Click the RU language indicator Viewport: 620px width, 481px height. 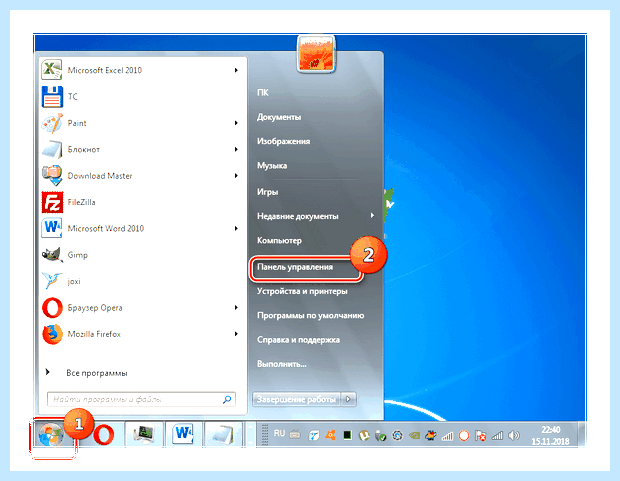(x=279, y=433)
